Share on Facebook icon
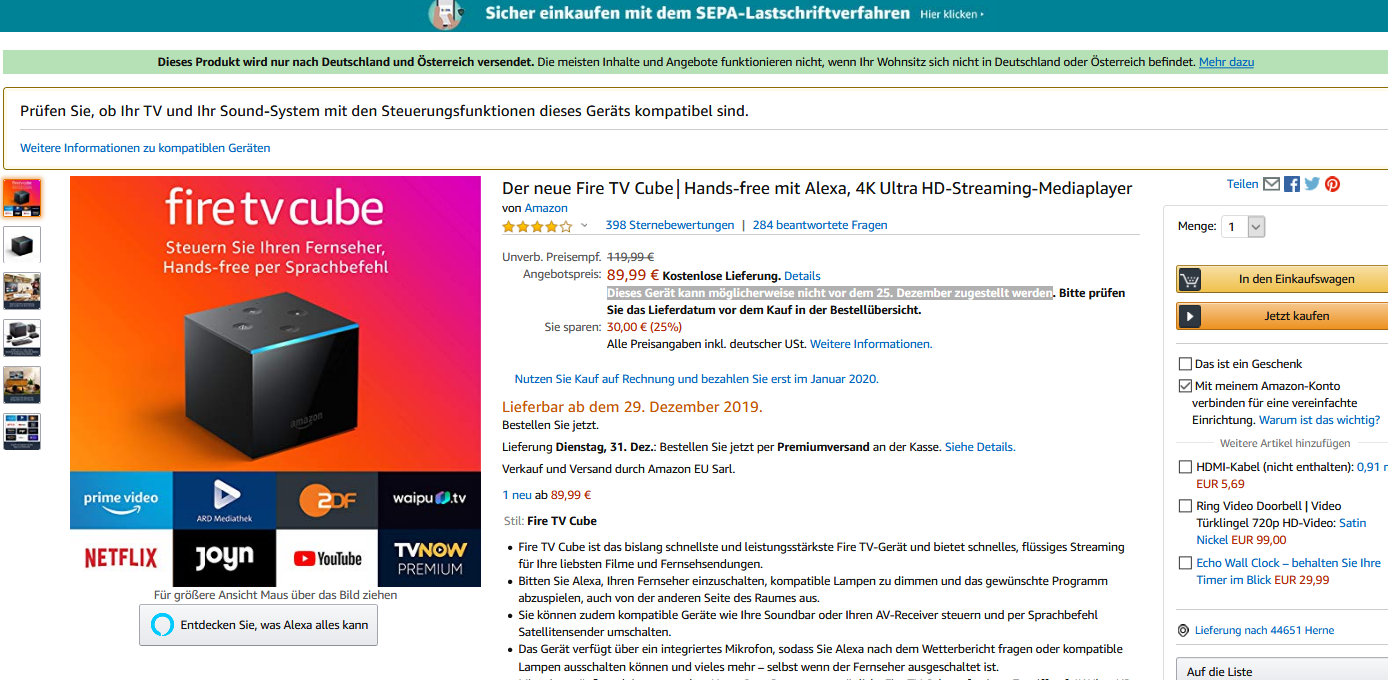1388x680 pixels. [x=1292, y=184]
